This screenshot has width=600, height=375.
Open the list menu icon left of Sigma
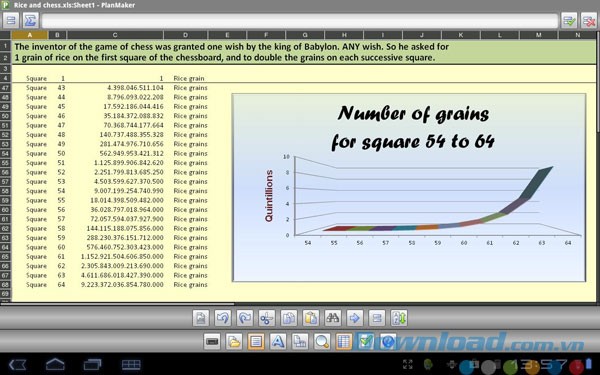click(x=11, y=21)
